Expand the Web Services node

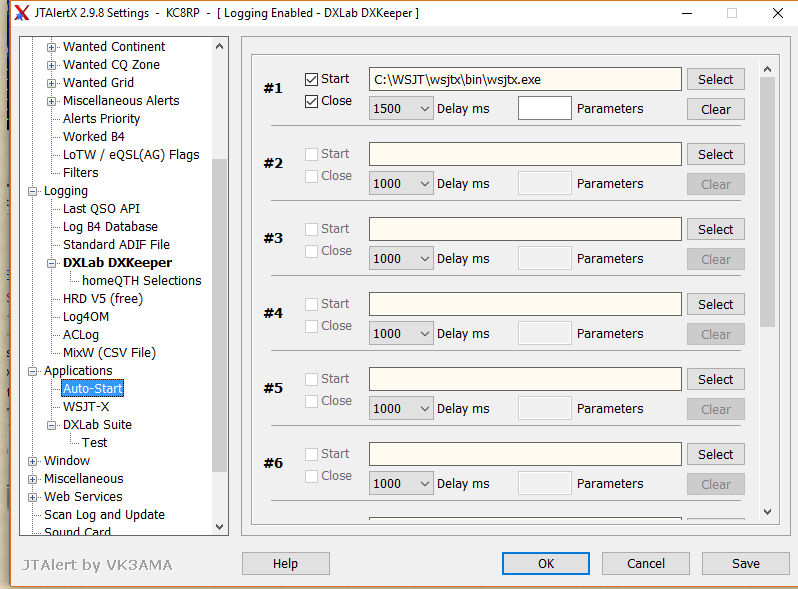click(33, 497)
